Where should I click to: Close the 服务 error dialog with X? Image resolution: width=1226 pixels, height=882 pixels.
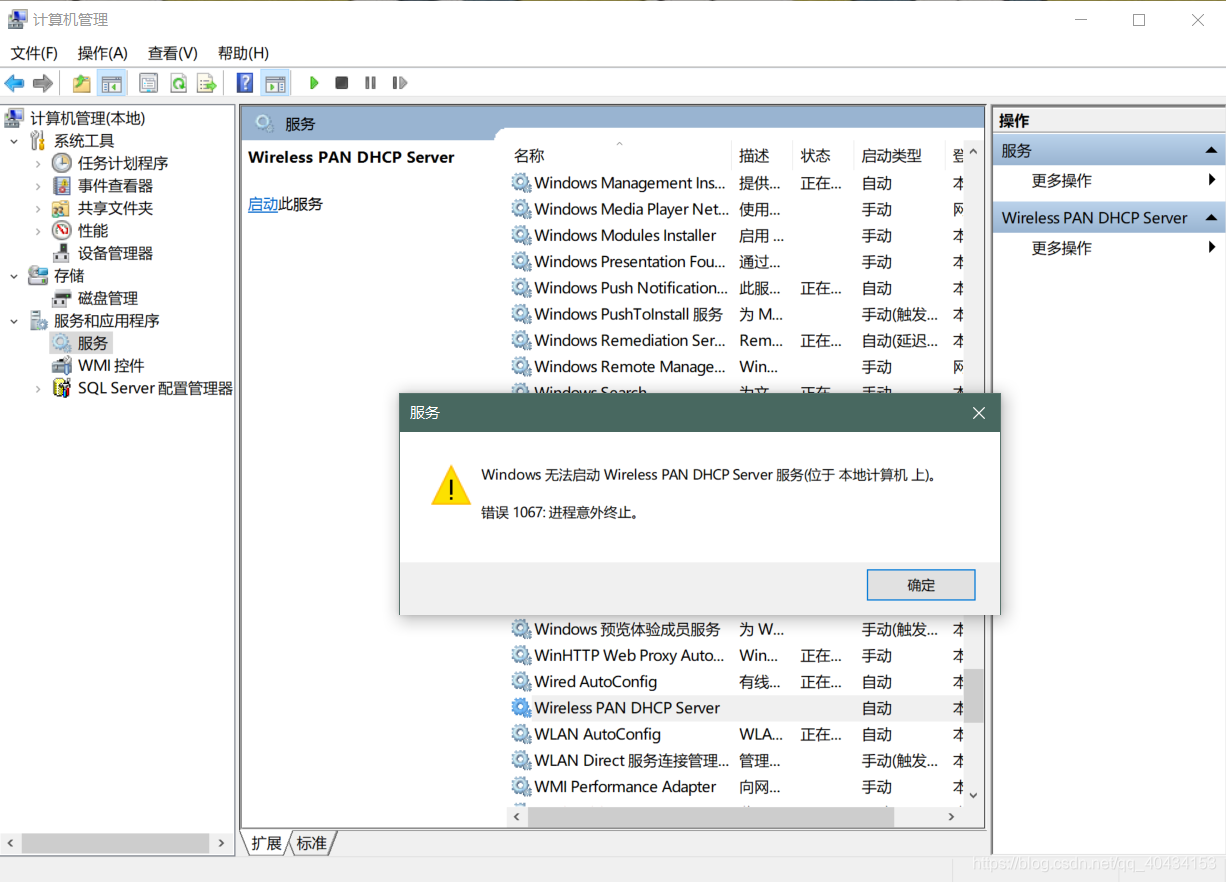979,413
